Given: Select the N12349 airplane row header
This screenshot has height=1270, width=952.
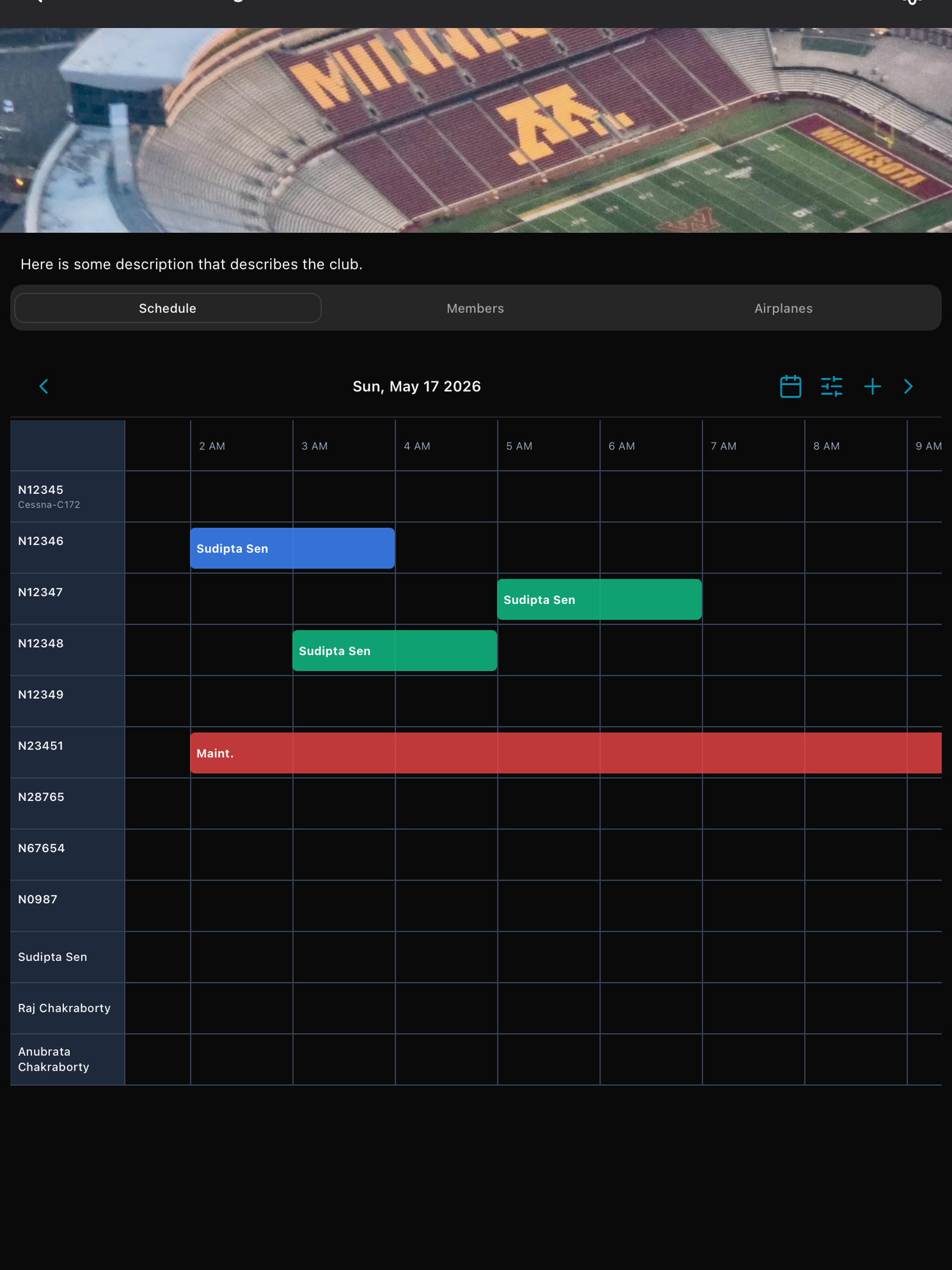Looking at the screenshot, I should click(x=68, y=701).
